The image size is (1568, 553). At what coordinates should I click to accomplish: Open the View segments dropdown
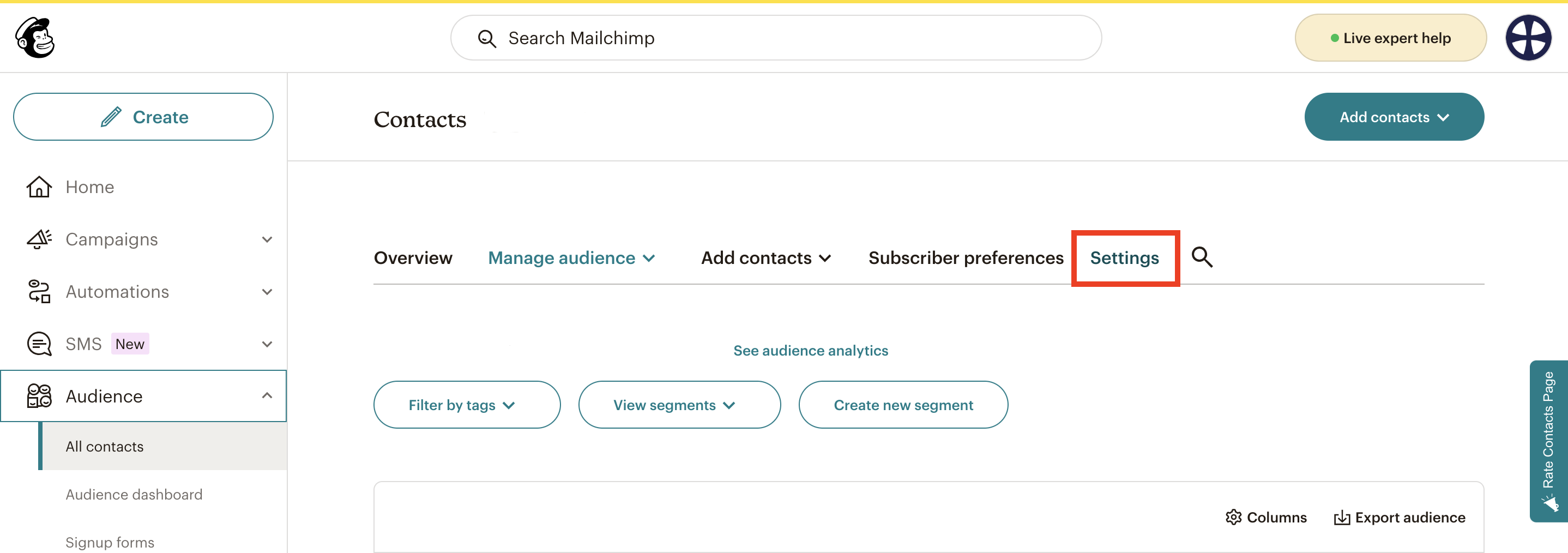(679, 405)
